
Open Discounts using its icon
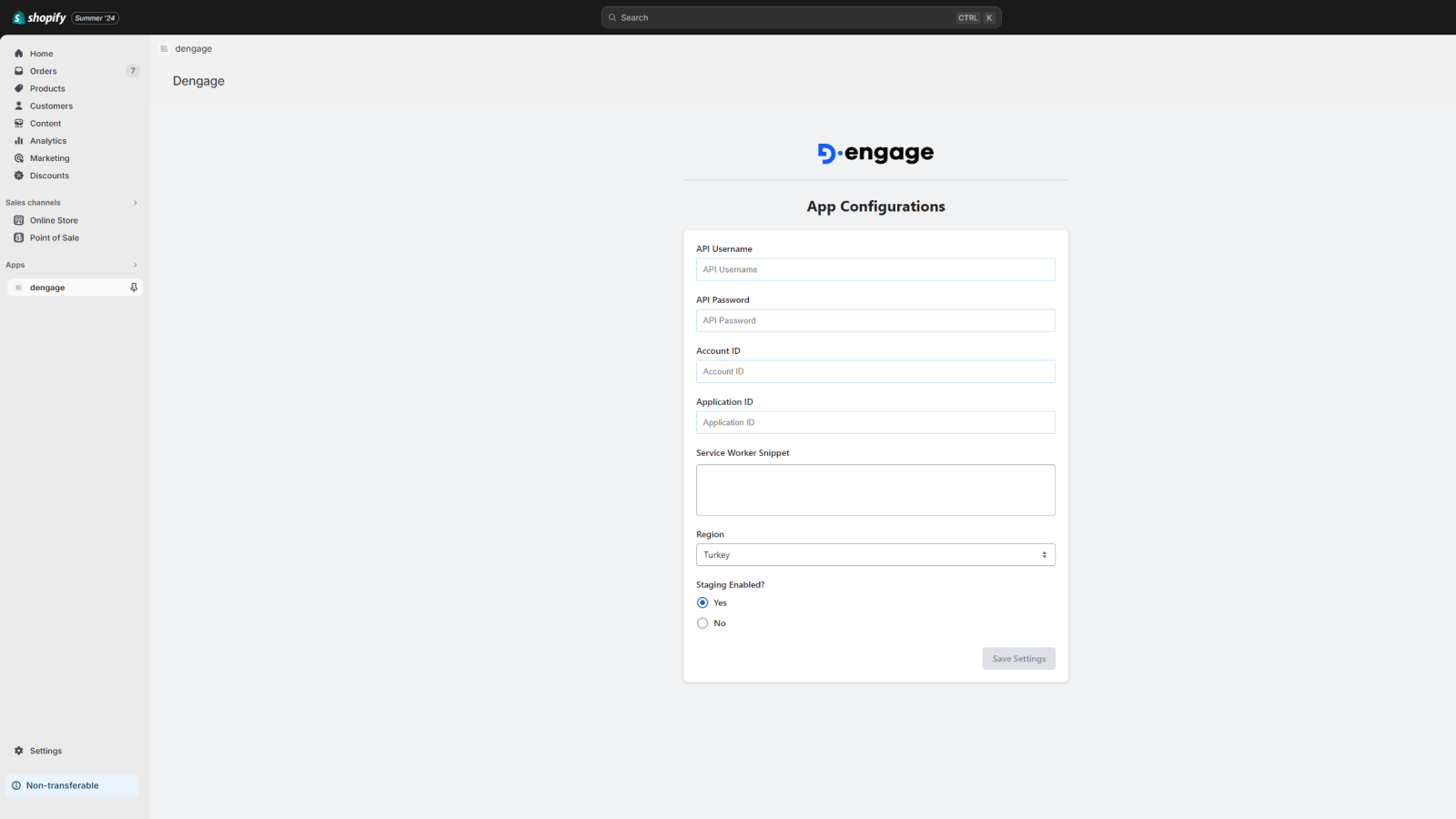(19, 175)
